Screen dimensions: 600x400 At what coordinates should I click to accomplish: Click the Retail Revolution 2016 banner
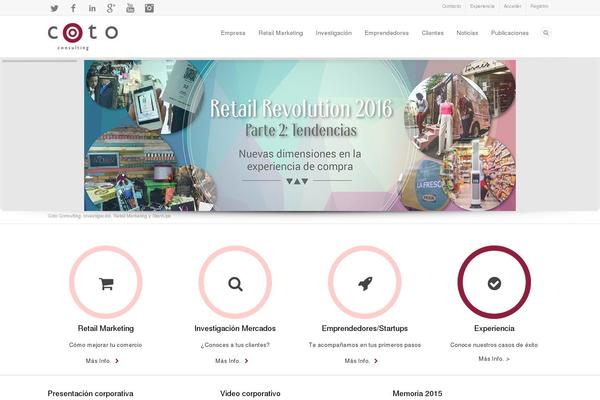300,135
